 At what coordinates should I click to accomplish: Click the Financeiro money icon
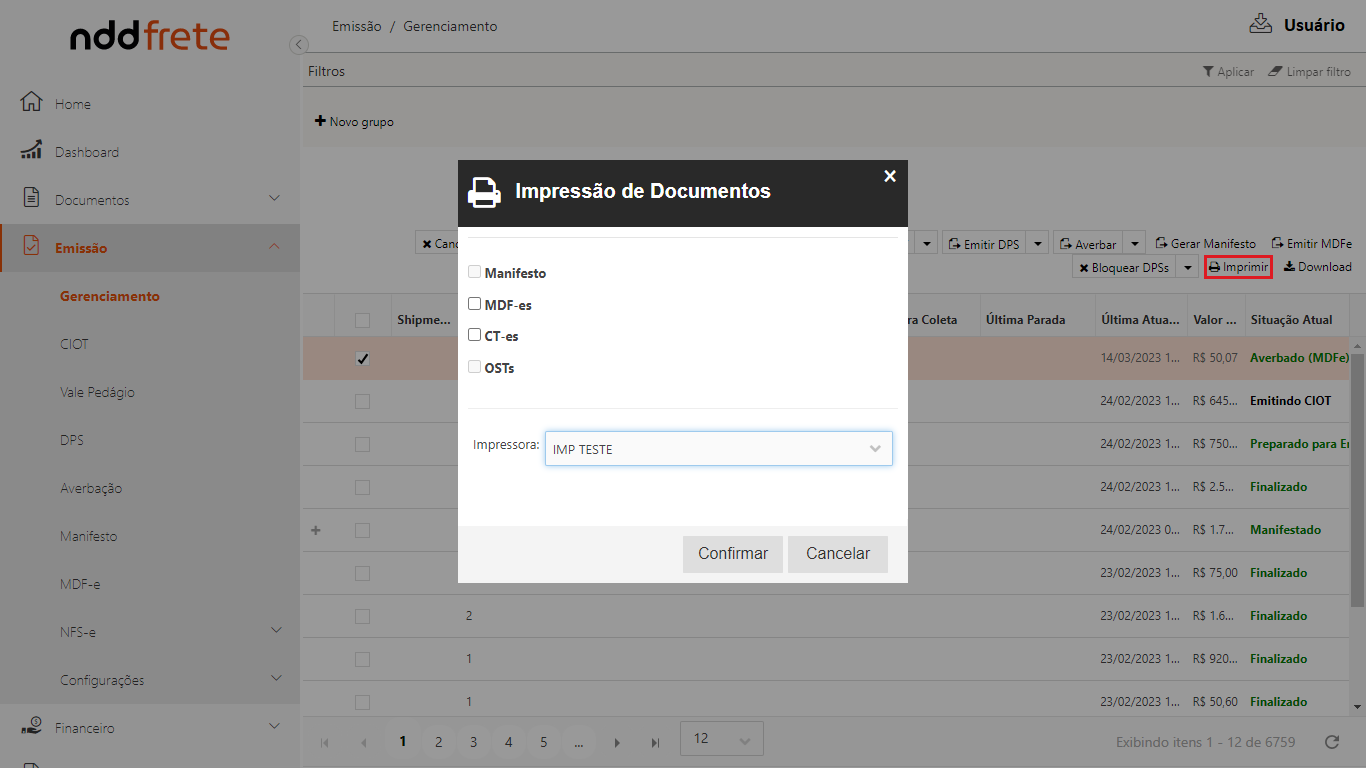(x=31, y=727)
